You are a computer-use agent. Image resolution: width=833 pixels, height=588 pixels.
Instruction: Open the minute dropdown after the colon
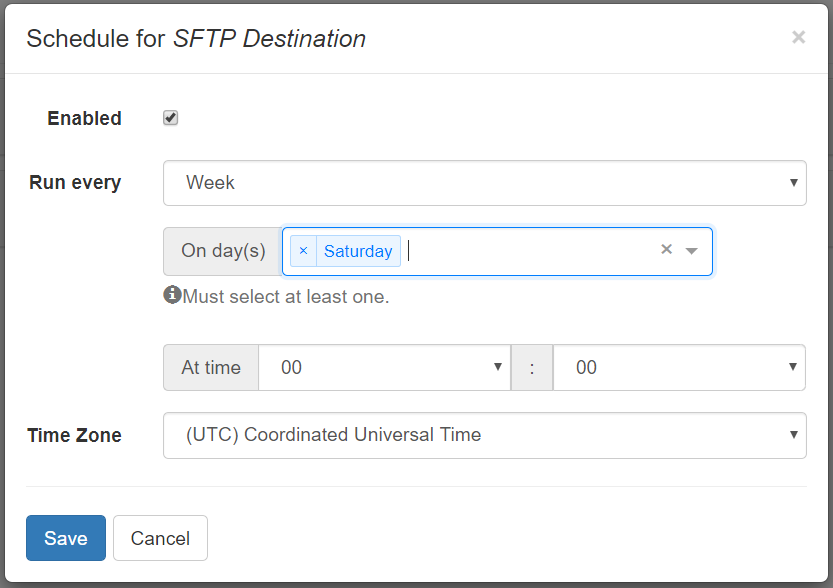[x=678, y=368]
